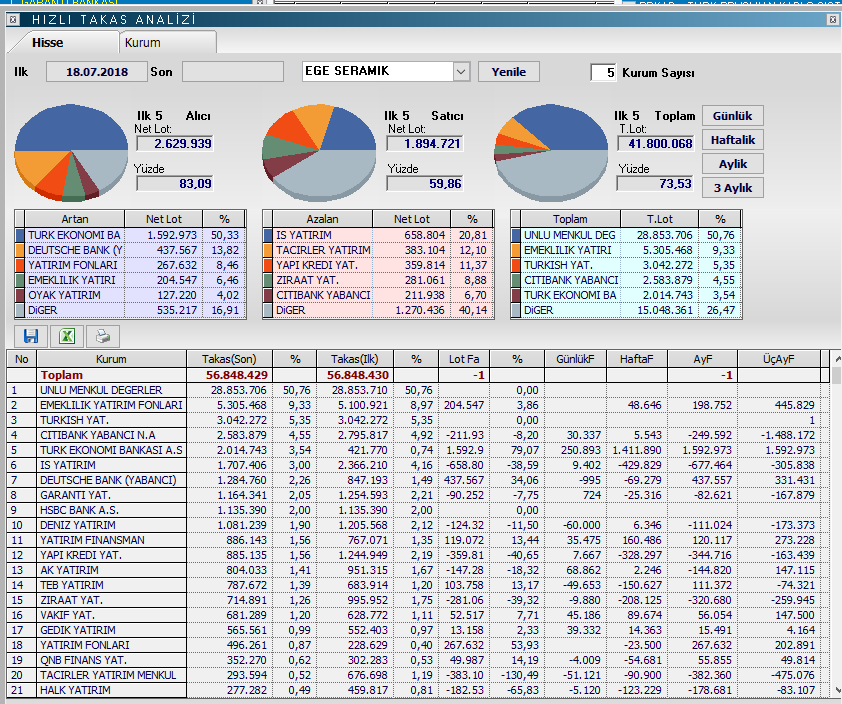Click the empty Son date field

pos(233,72)
